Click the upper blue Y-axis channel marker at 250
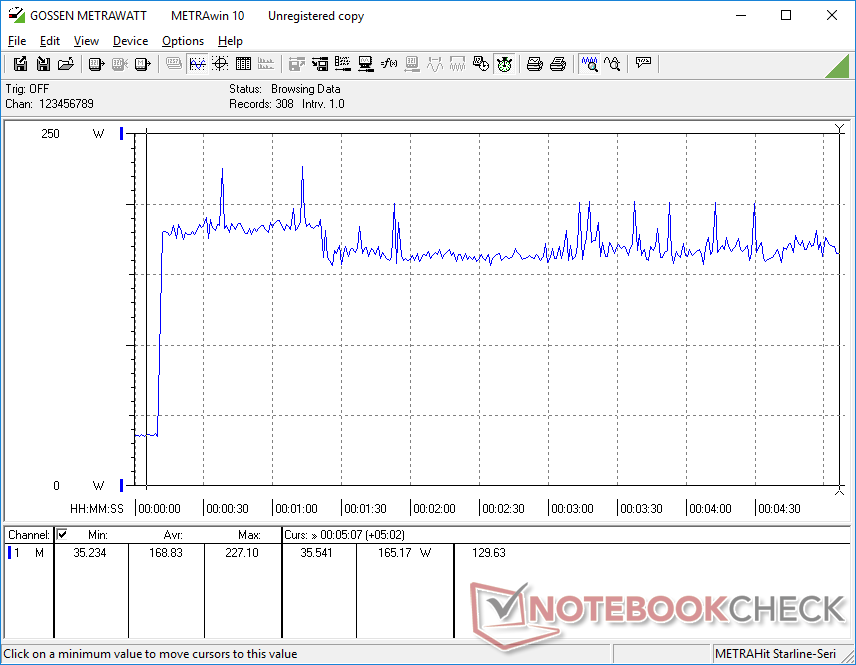The height and width of the screenshot is (665, 856). 122,133
